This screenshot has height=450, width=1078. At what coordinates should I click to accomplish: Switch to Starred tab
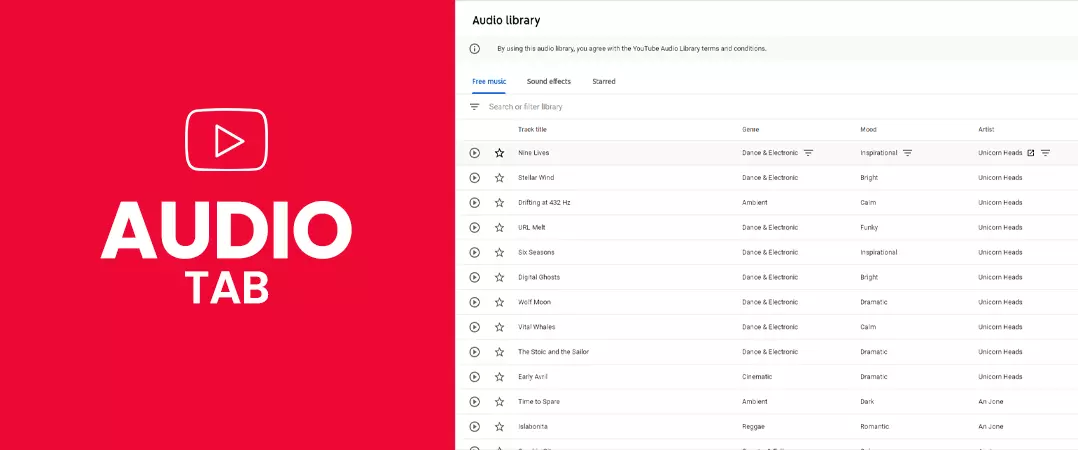[x=604, y=82]
